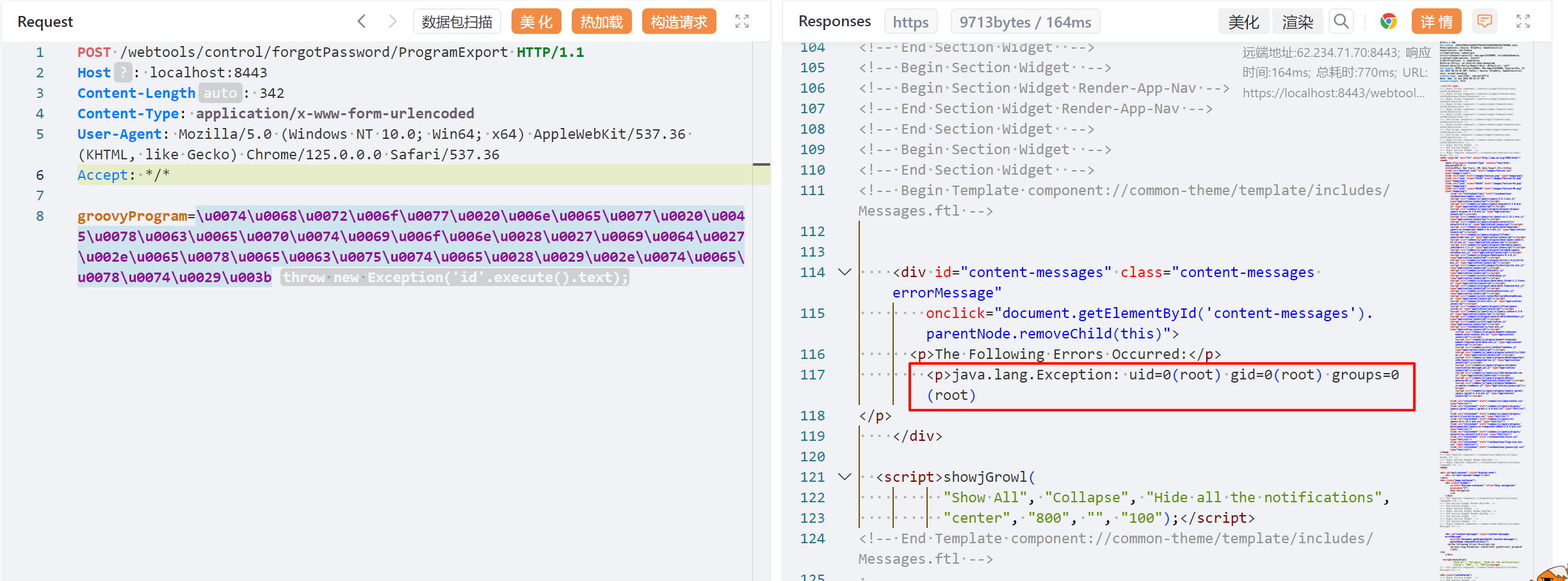This screenshot has height=581, width=1568.
Task: Toggle 美化 beautify in the Request panel
Action: pyautogui.click(x=536, y=22)
